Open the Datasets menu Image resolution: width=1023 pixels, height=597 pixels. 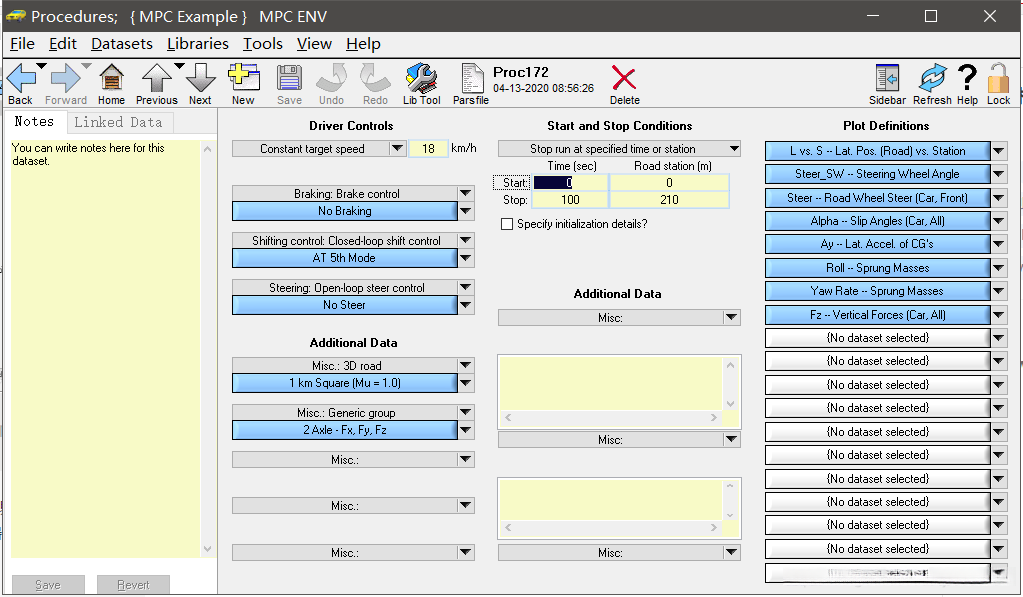click(121, 44)
